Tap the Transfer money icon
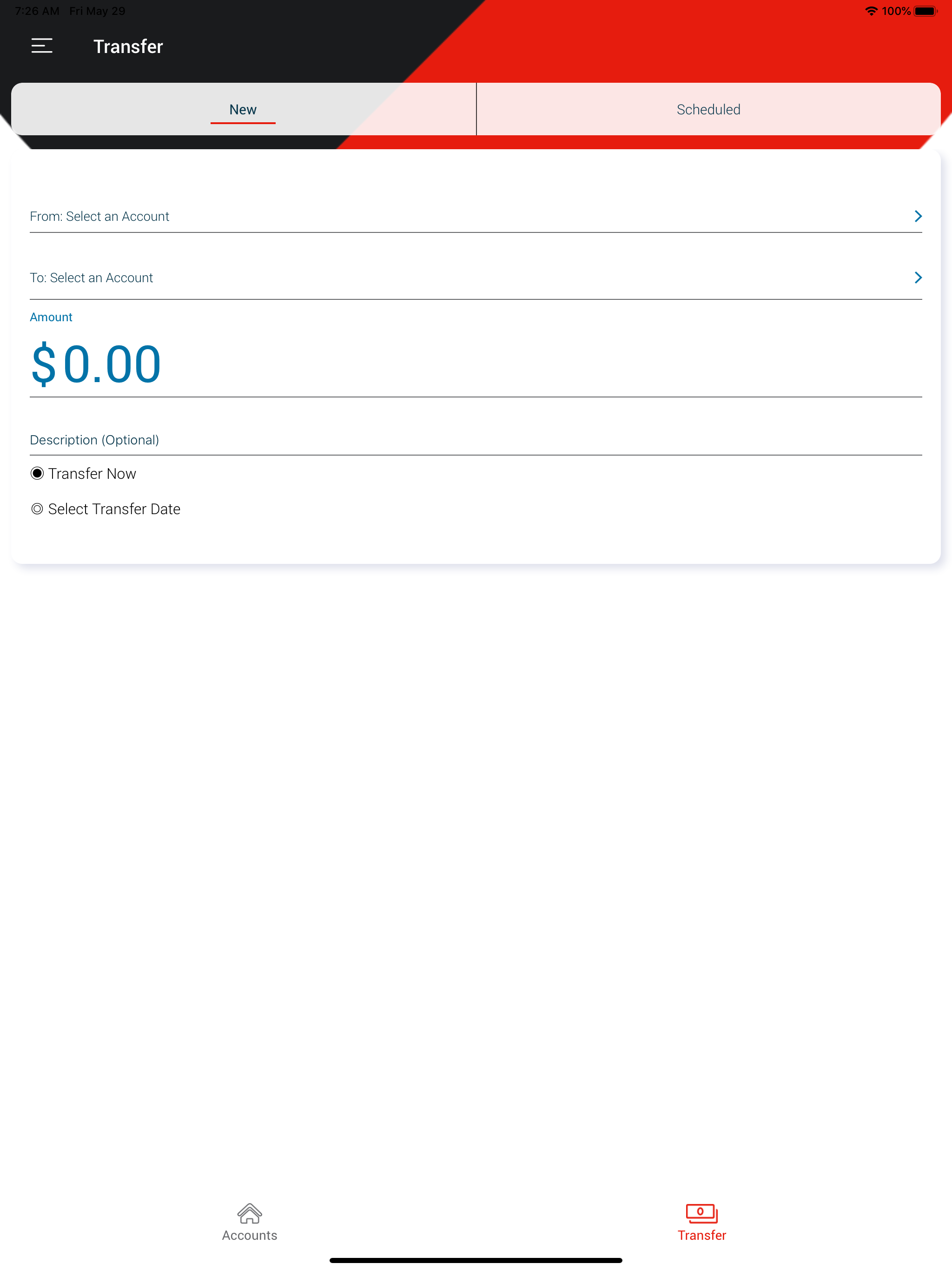 tap(701, 1213)
